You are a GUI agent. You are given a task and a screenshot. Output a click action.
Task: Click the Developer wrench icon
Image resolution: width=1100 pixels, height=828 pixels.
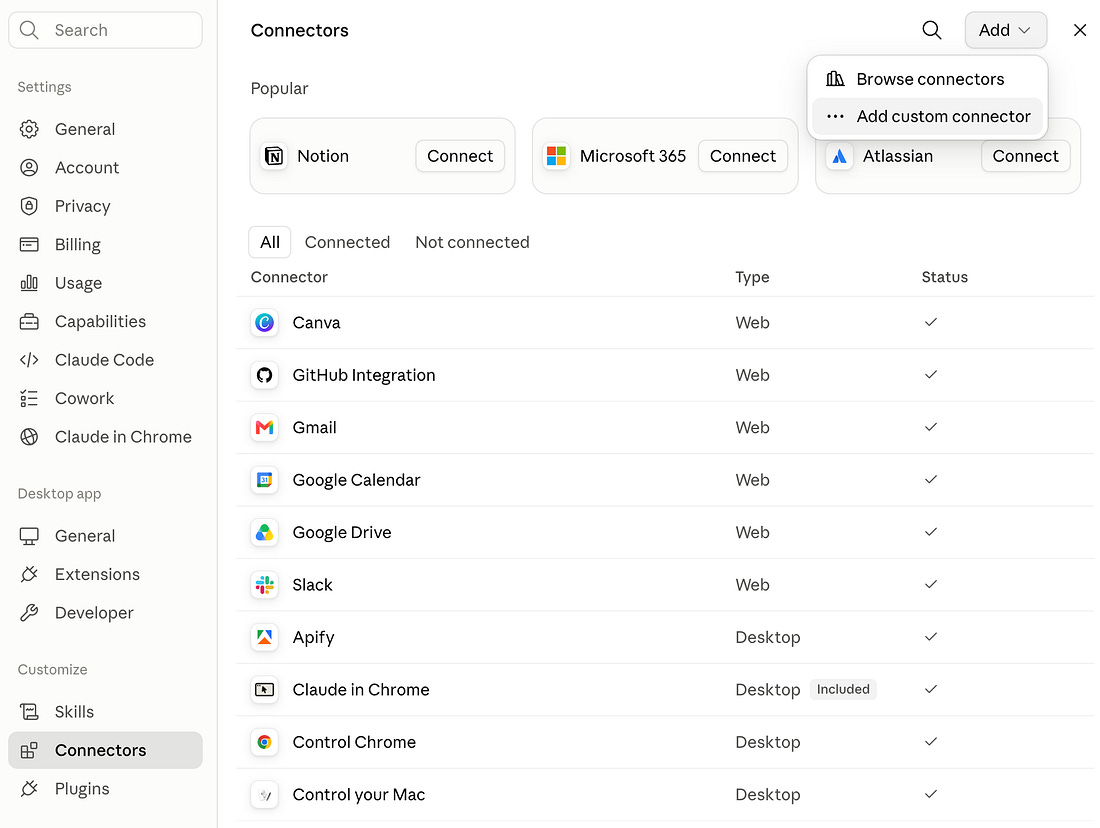tap(29, 613)
